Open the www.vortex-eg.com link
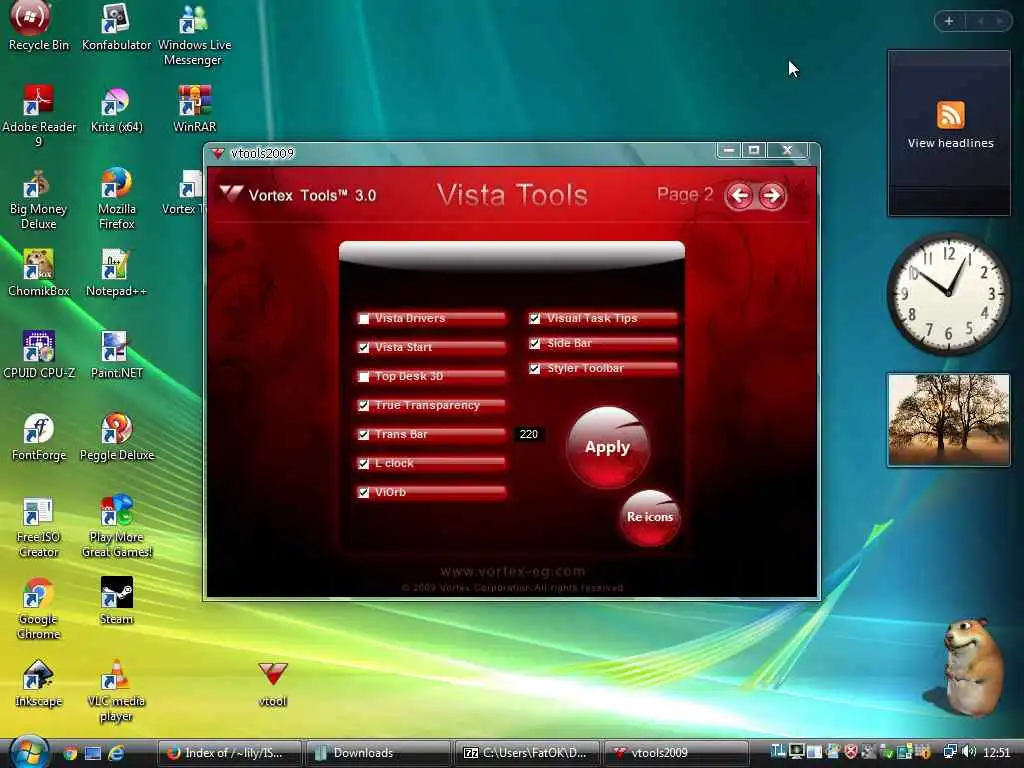 click(x=513, y=571)
